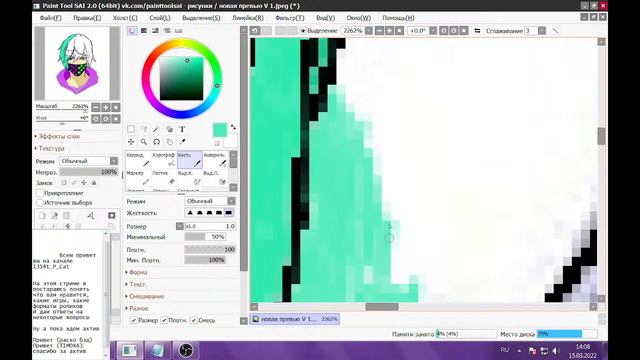The width and height of the screenshot is (640, 360).
Task: Adjust Минимальный size slider
Action: click(205, 237)
